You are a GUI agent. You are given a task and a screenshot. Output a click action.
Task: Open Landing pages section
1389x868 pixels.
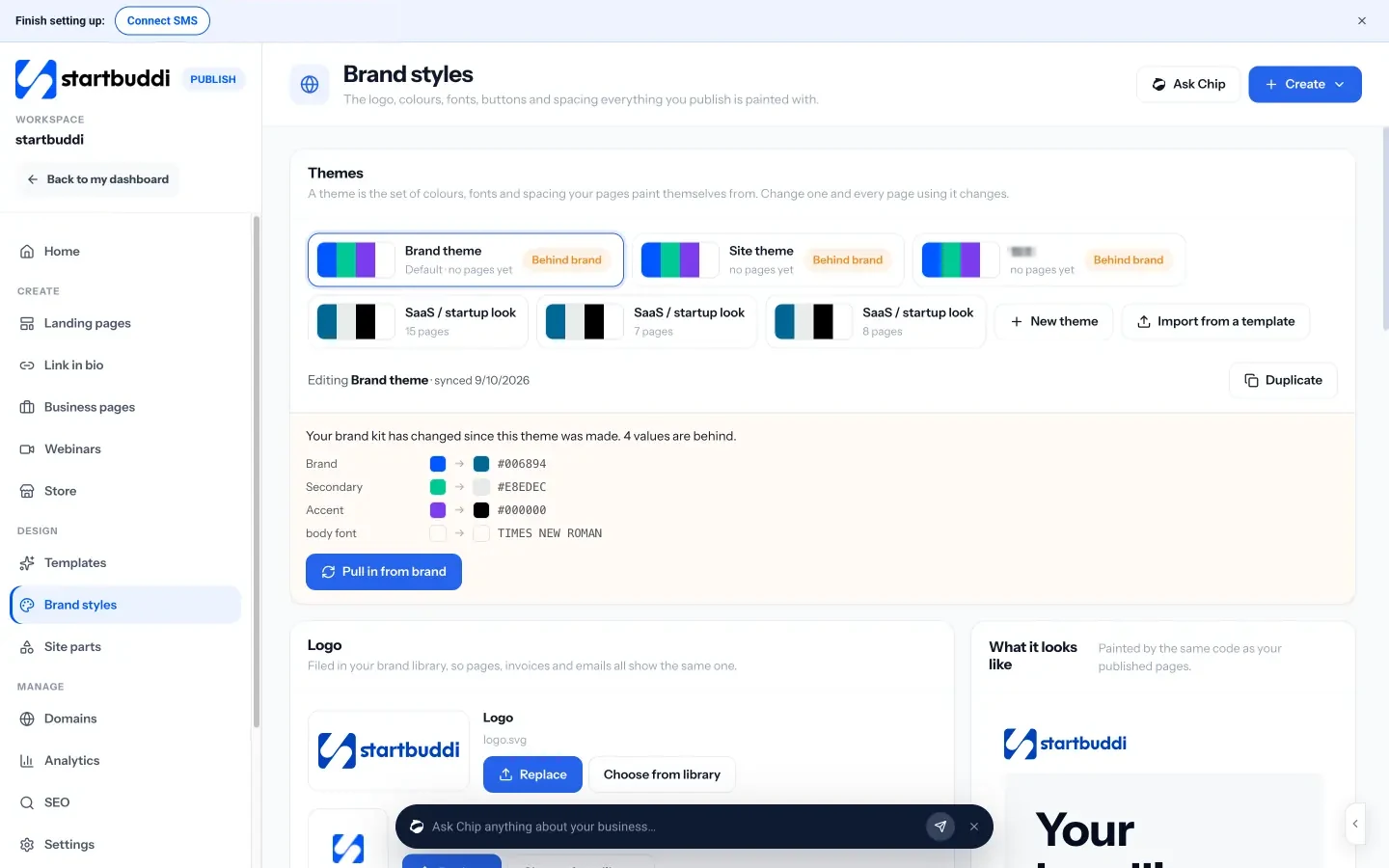pyautogui.click(x=125, y=324)
